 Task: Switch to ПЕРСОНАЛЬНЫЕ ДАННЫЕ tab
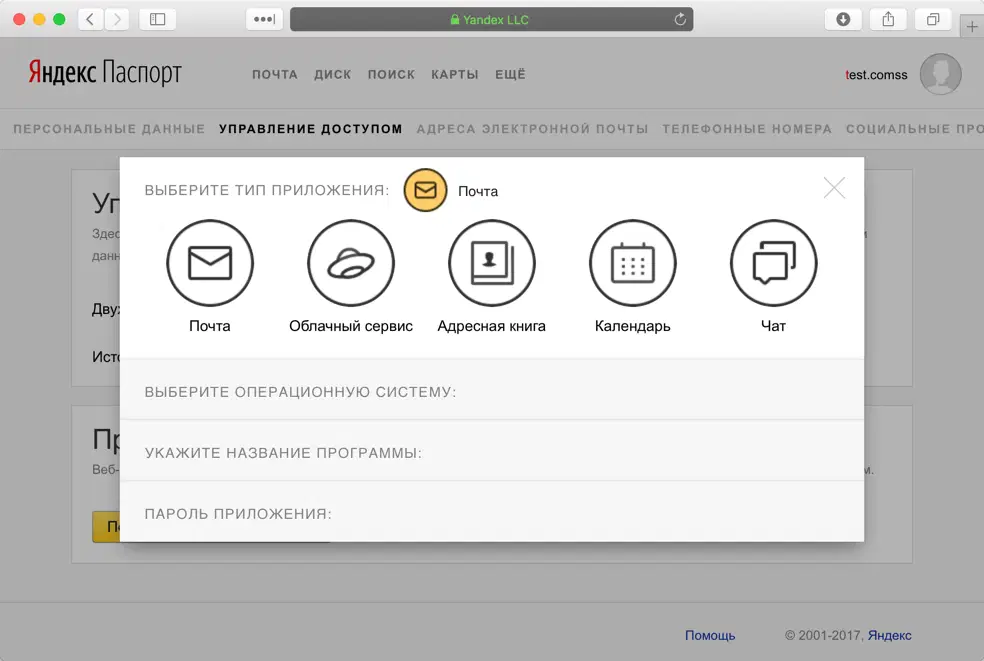[109, 129]
